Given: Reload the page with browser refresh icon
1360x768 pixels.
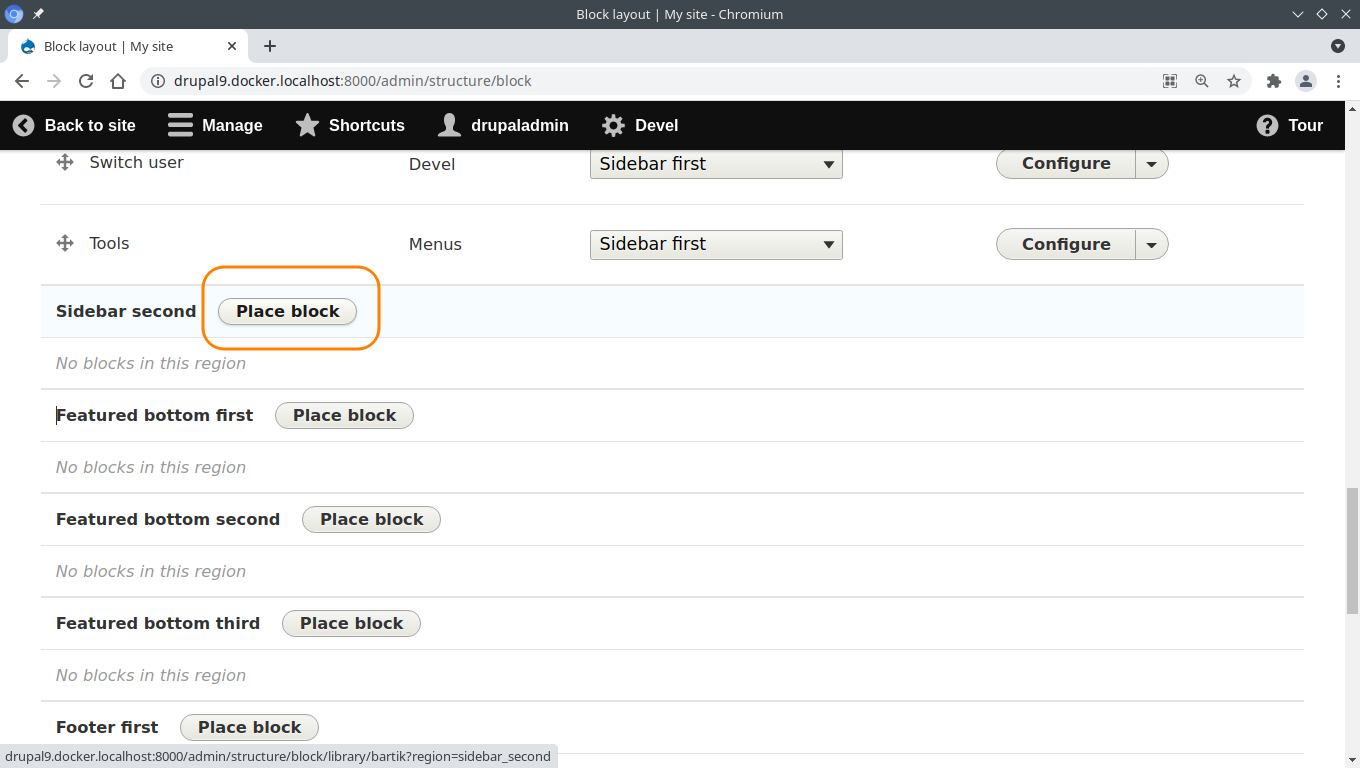Looking at the screenshot, I should coord(86,81).
